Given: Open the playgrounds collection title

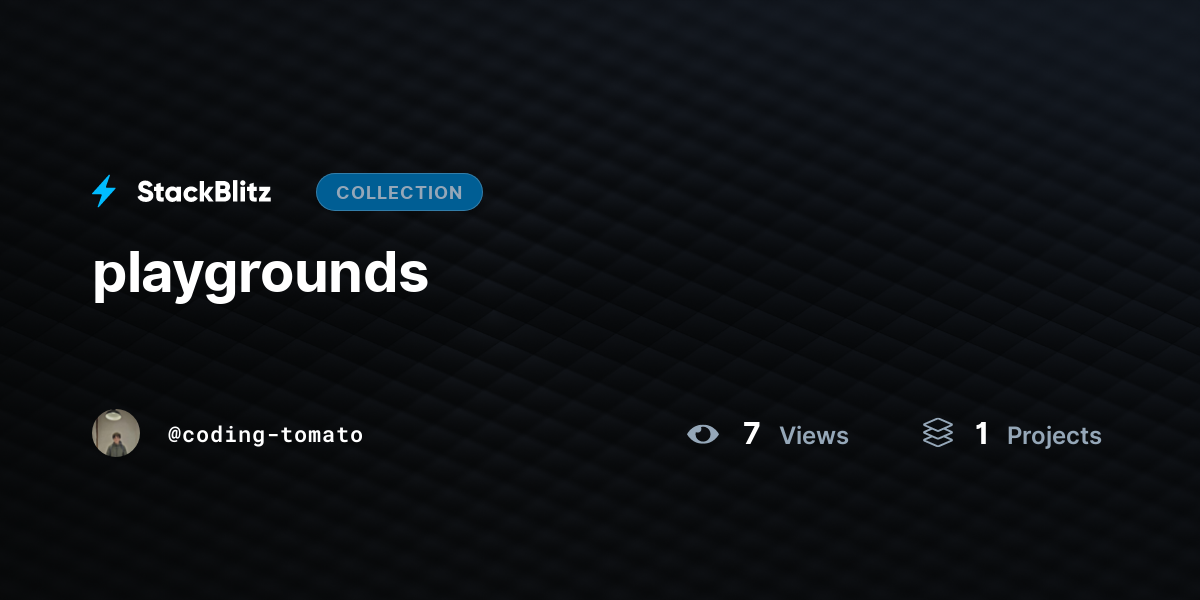Looking at the screenshot, I should pyautogui.click(x=260, y=275).
